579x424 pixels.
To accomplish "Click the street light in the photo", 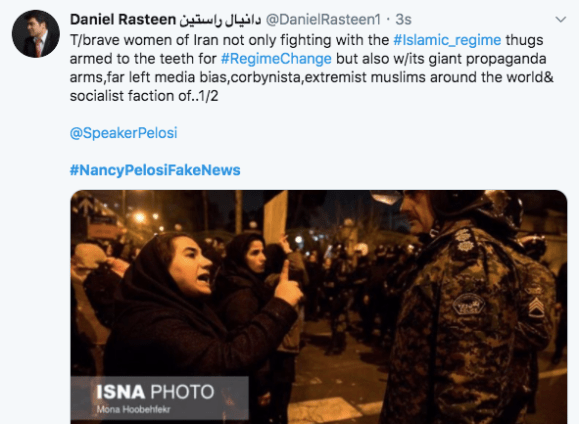I will (x=140, y=218).
